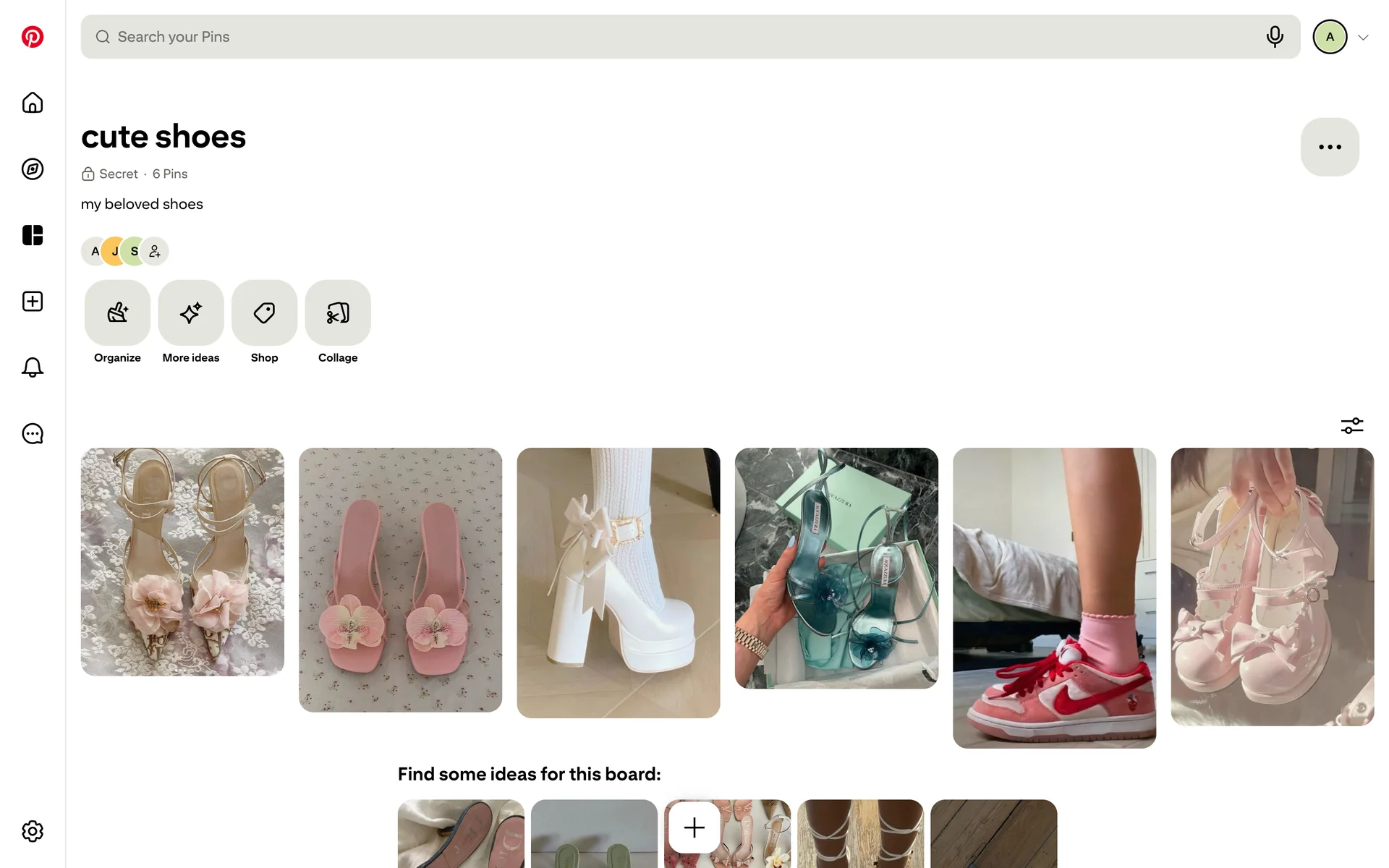Image resolution: width=1389 pixels, height=868 pixels.
Task: Open the Collage tool
Action: [x=338, y=313]
